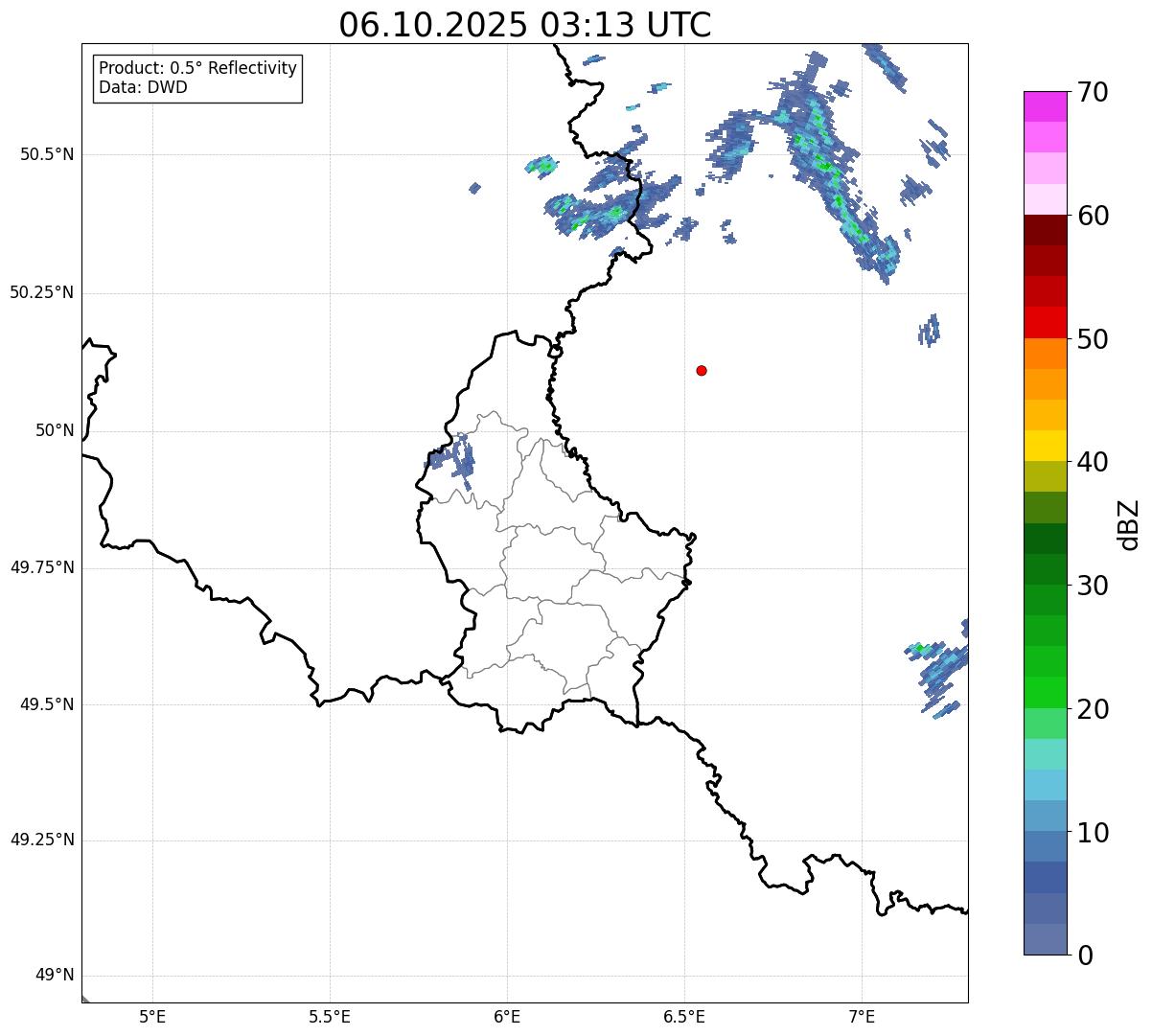Image resolution: width=1152 pixels, height=1036 pixels.
Task: Click the 49.75°N latitude label
Action: pos(42,567)
